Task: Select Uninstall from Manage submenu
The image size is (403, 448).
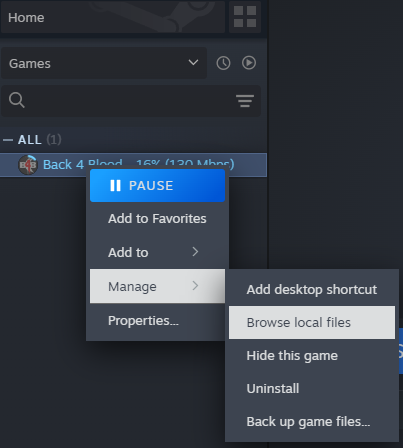Action: [312, 388]
